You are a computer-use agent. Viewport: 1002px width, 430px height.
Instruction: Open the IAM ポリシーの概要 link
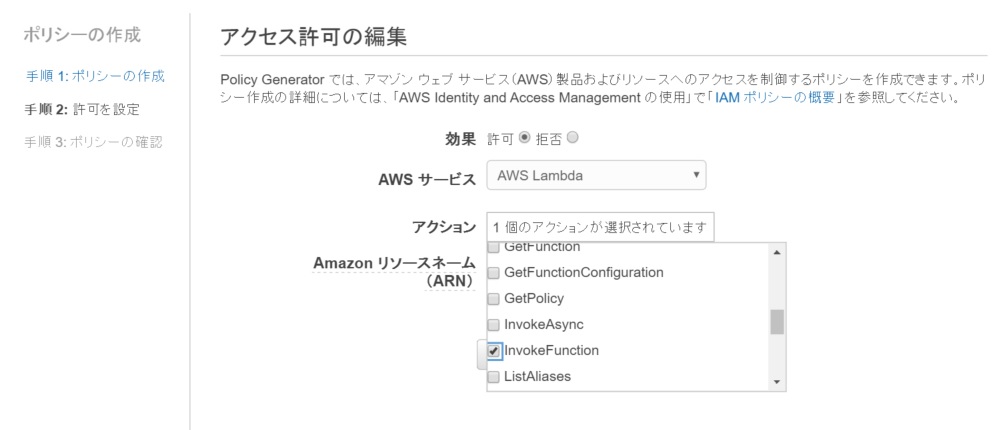click(x=776, y=98)
